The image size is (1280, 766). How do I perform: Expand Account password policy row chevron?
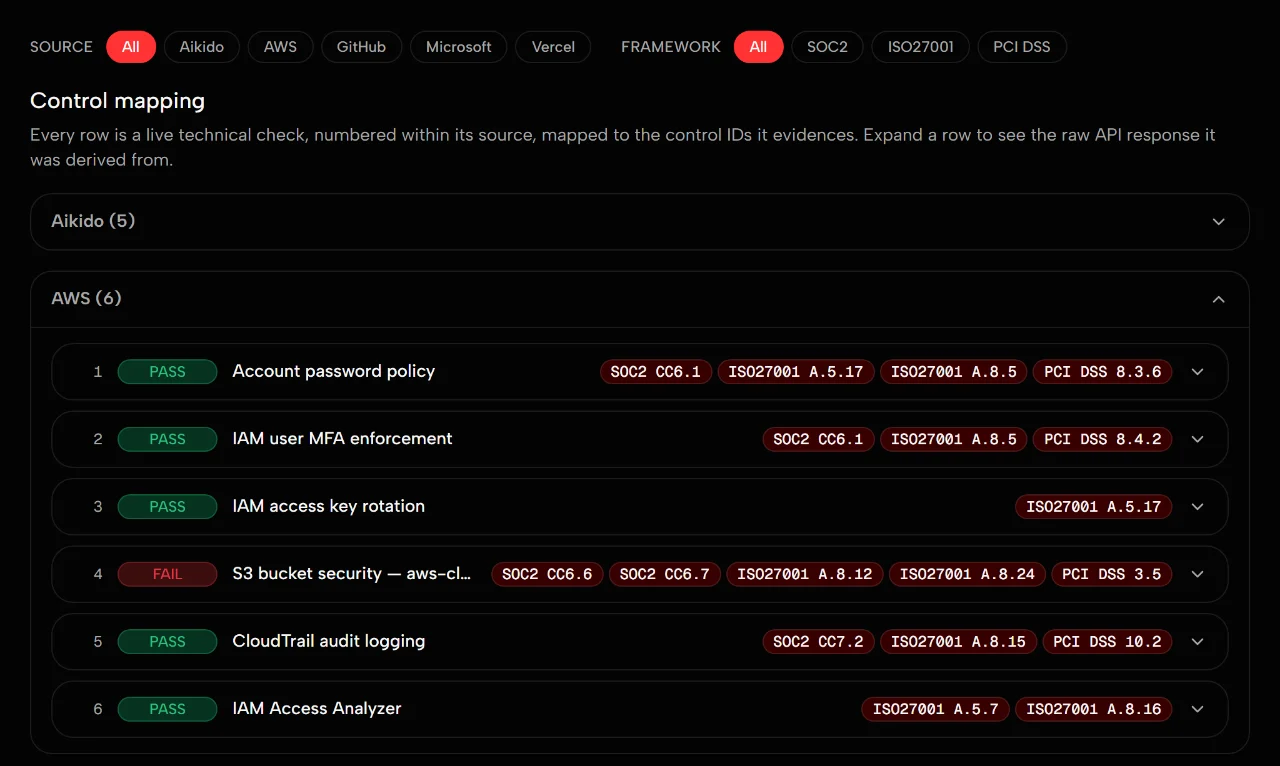pyautogui.click(x=1198, y=372)
